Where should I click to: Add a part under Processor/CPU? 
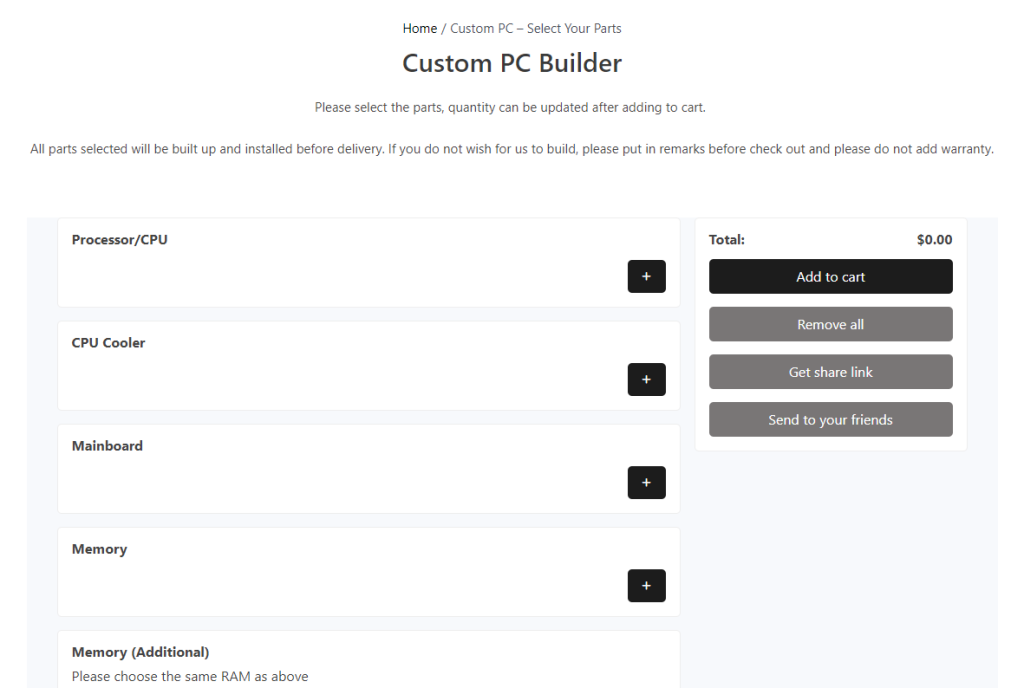(x=647, y=276)
